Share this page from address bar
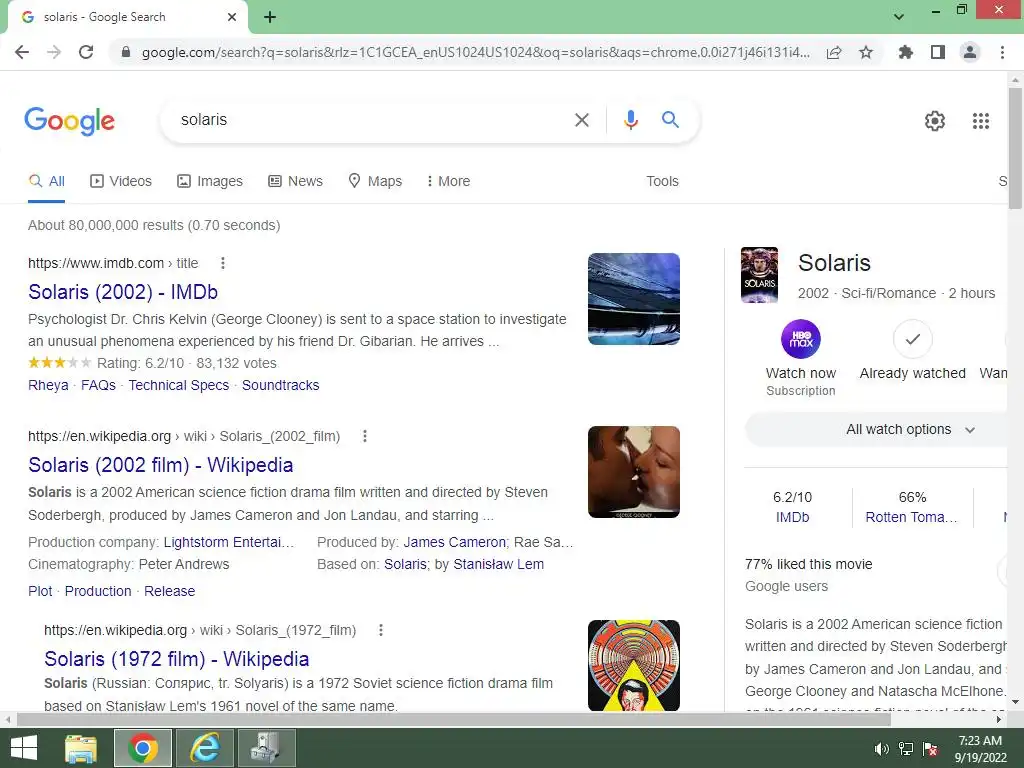The height and width of the screenshot is (768, 1024). [834, 52]
